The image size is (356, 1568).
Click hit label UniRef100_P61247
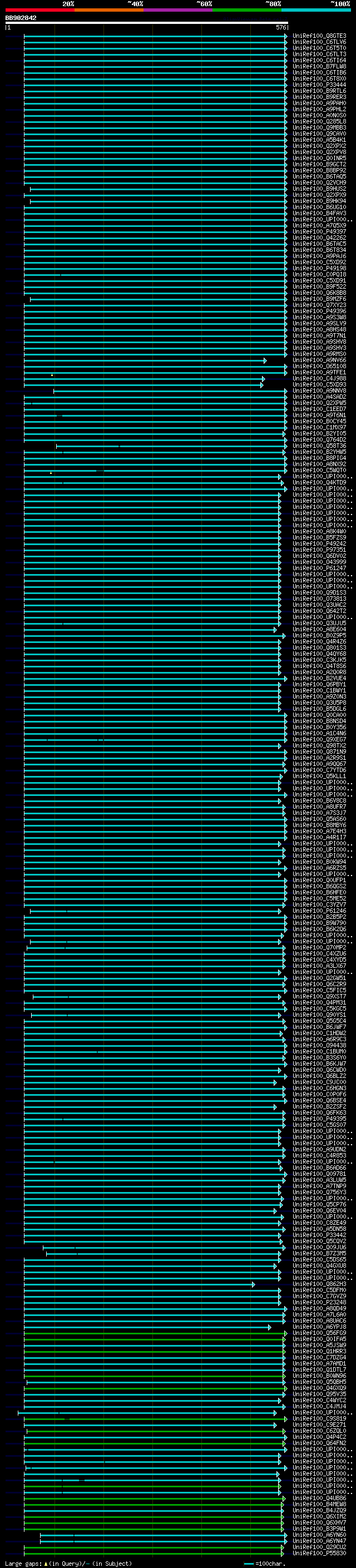319,568
